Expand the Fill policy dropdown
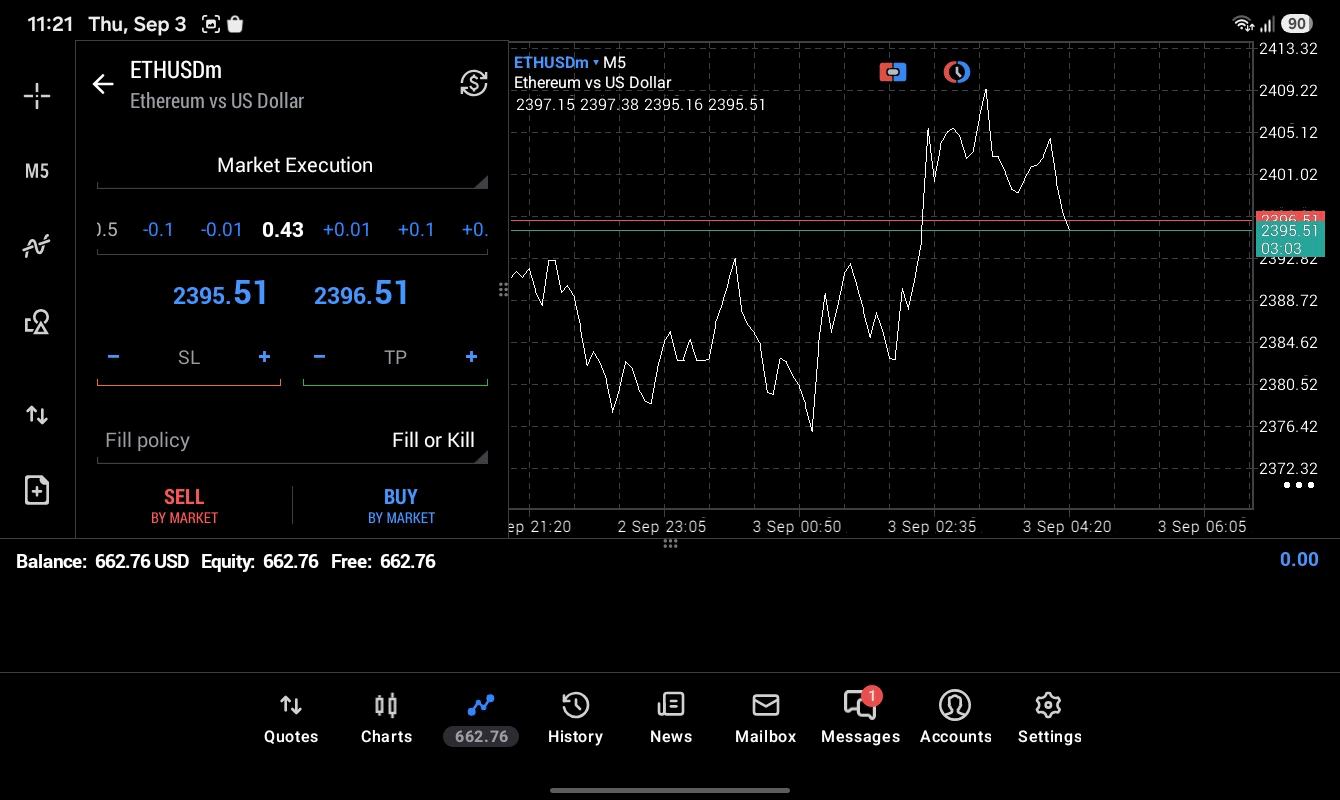Screen dimensions: 1340x800 click(293, 440)
